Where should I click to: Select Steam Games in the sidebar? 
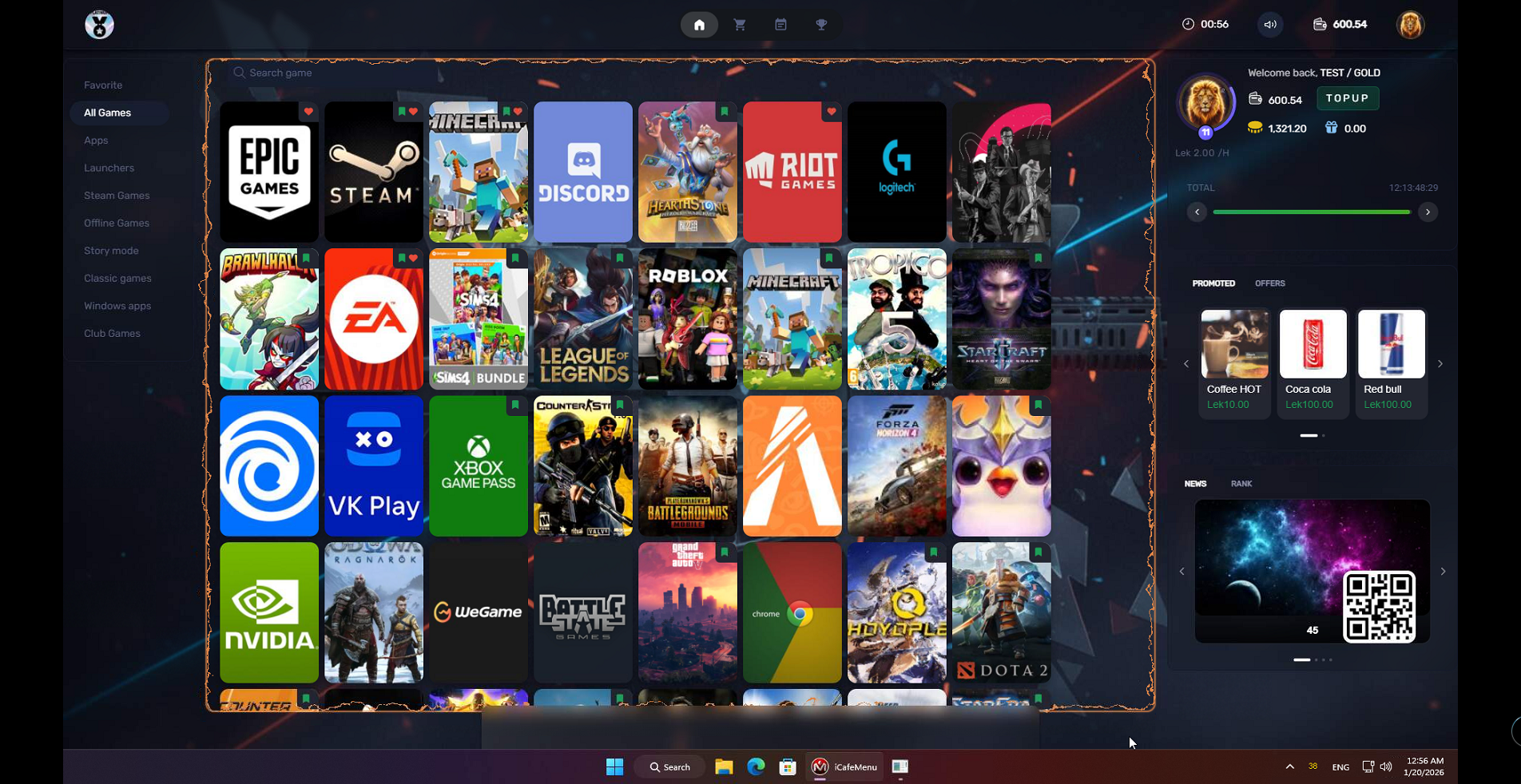click(x=117, y=196)
